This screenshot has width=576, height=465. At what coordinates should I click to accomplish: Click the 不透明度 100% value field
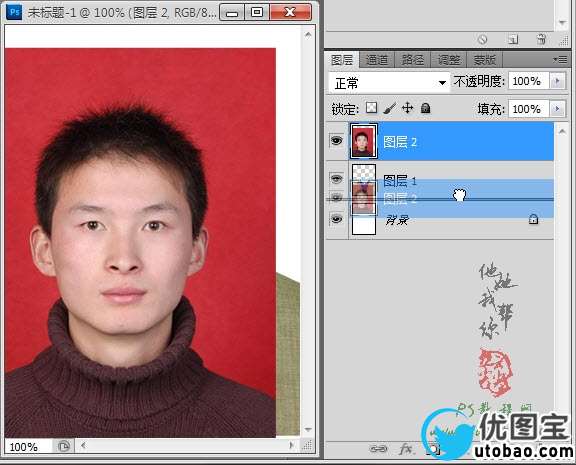[x=529, y=81]
